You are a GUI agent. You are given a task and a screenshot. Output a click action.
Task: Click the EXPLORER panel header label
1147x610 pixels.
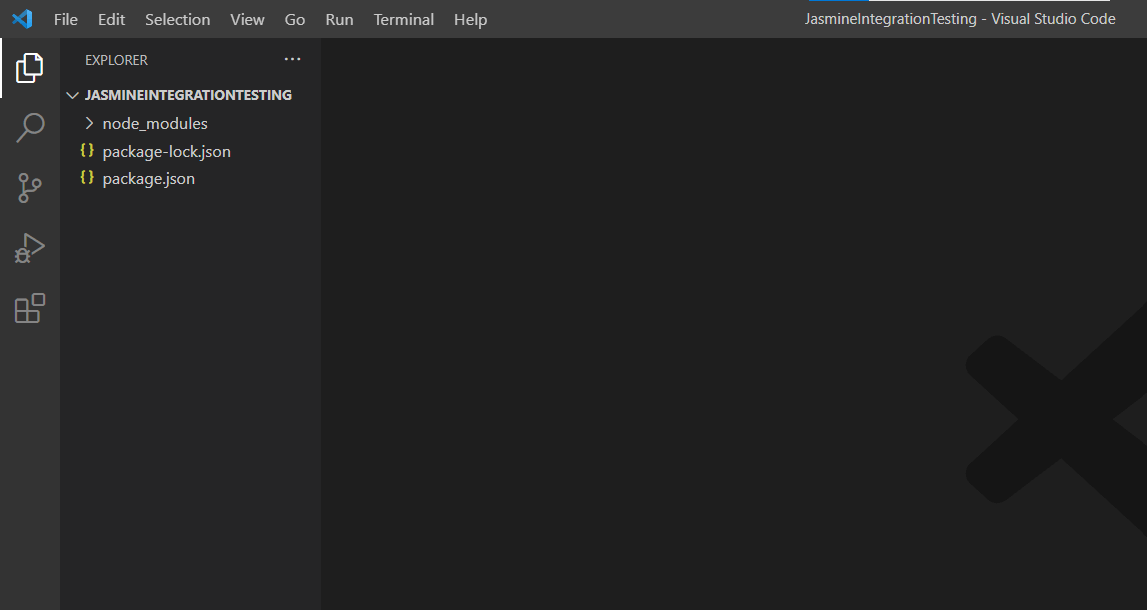pos(116,60)
